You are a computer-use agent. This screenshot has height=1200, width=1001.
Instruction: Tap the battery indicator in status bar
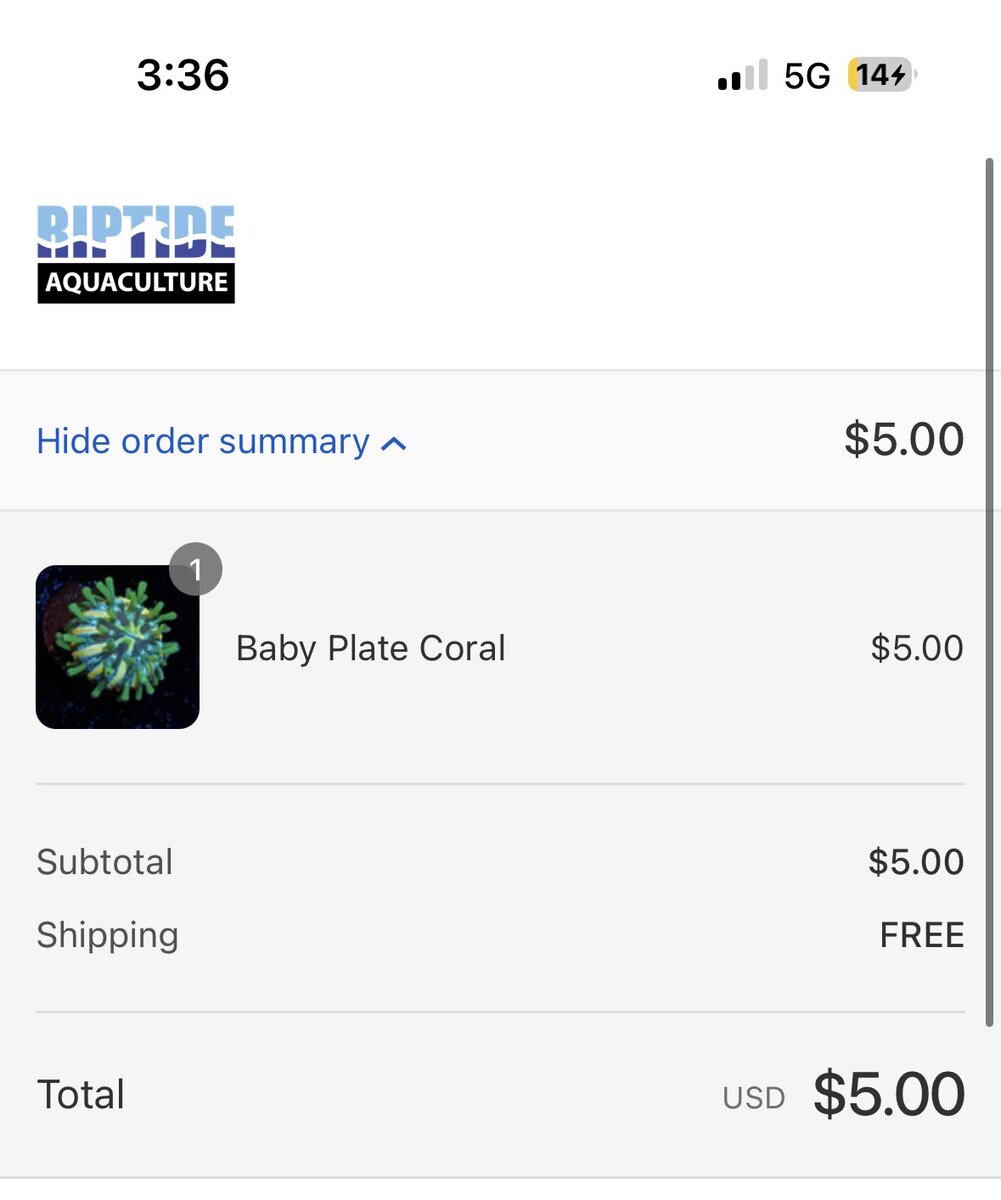point(881,76)
